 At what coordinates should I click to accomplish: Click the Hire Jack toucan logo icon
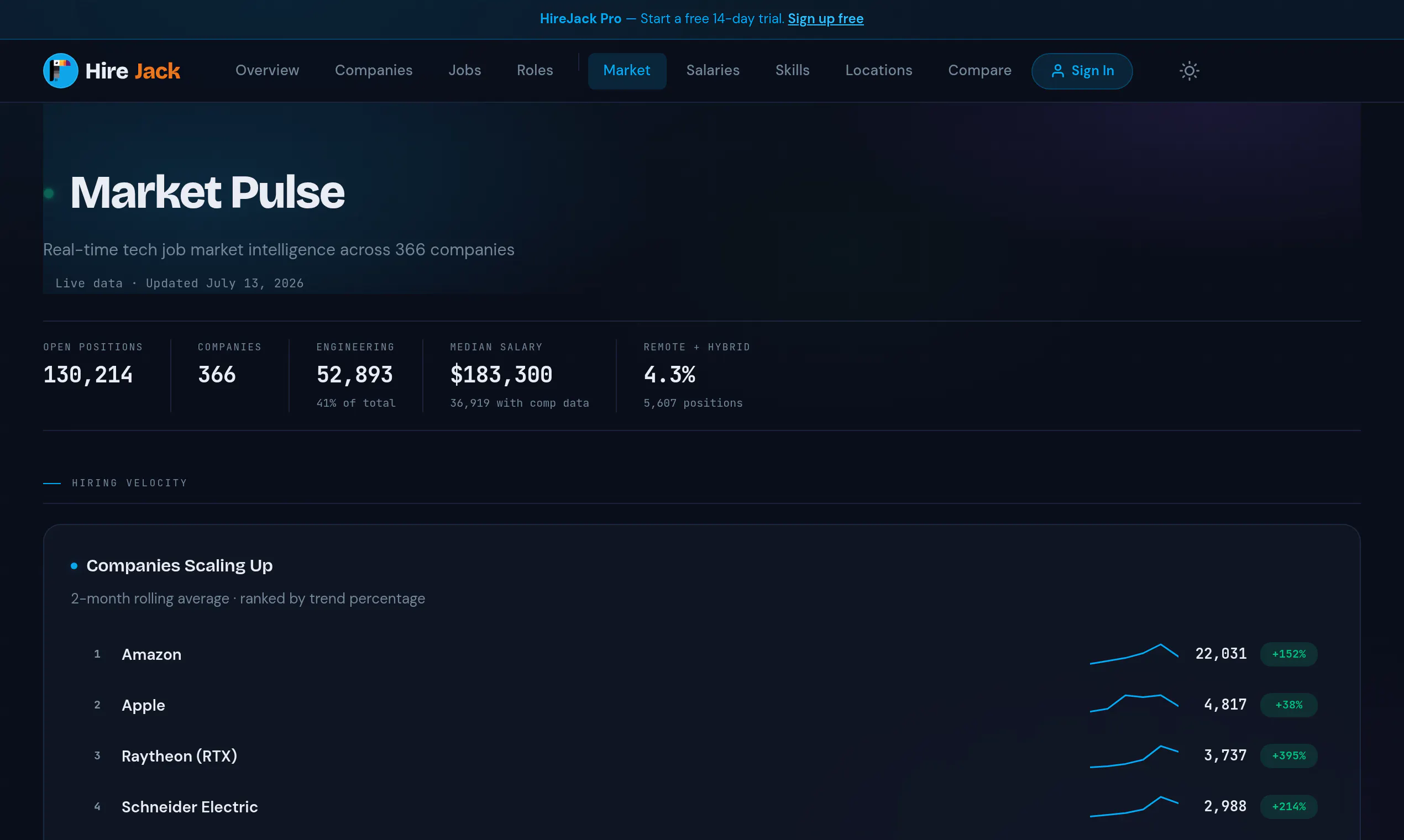click(x=61, y=71)
